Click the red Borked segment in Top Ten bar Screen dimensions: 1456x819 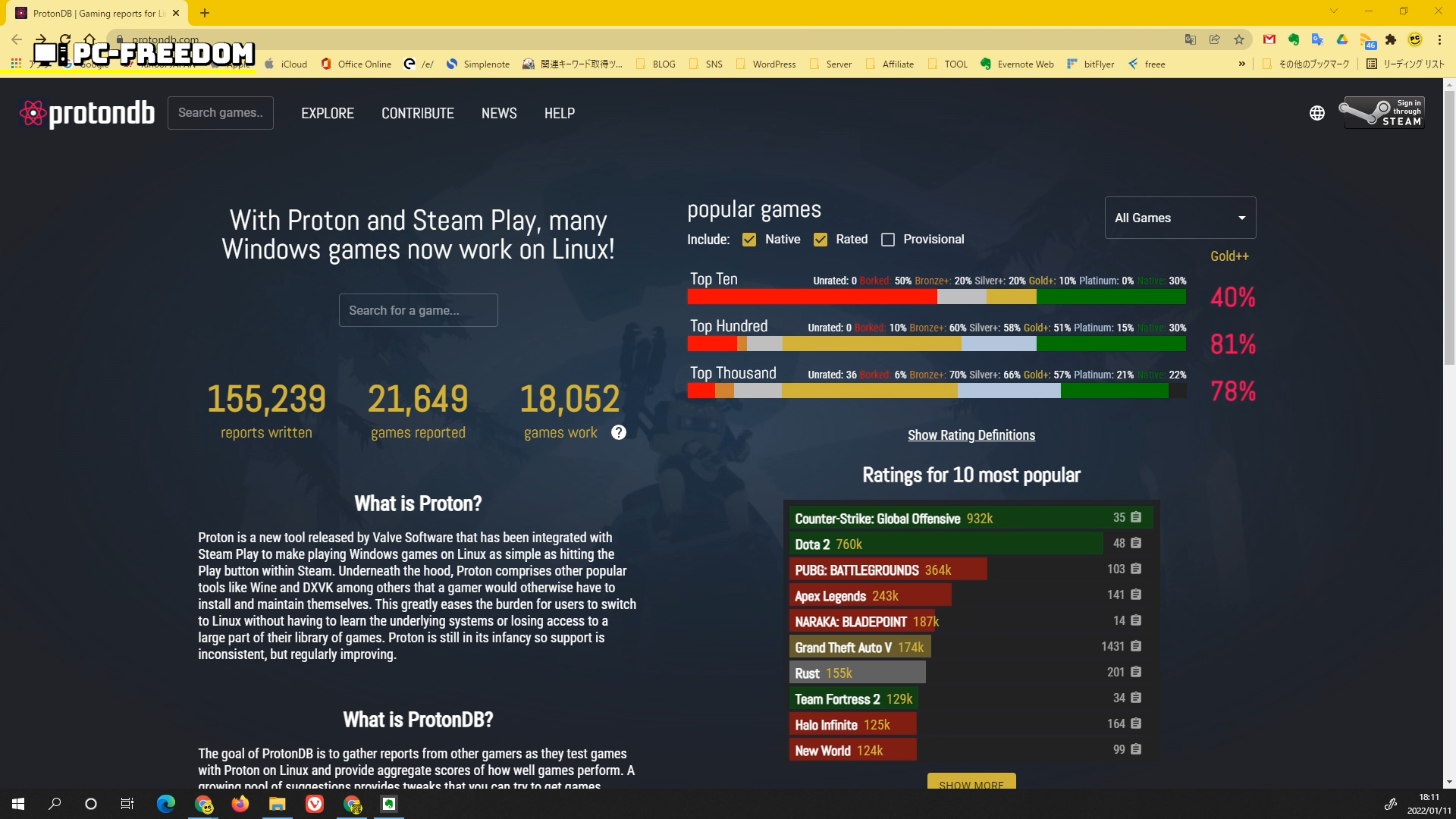click(811, 297)
